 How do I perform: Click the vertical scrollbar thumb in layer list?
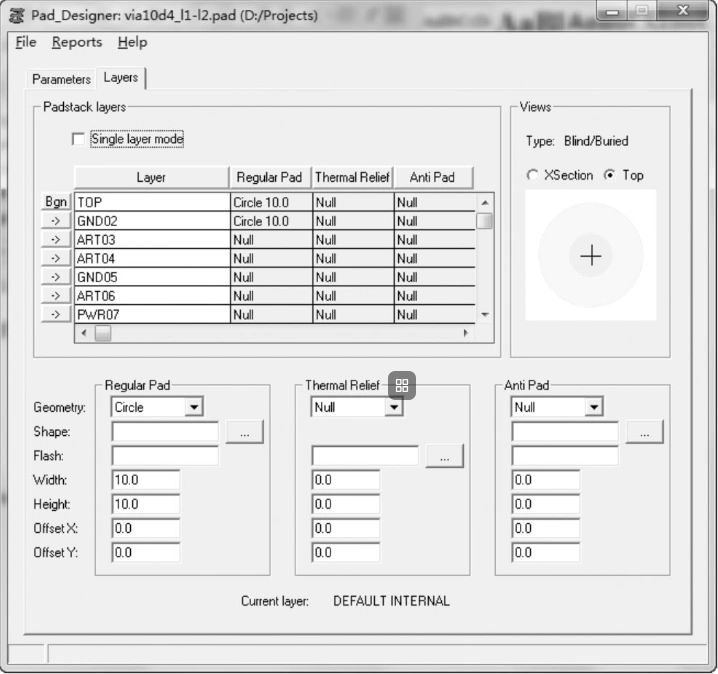484,221
